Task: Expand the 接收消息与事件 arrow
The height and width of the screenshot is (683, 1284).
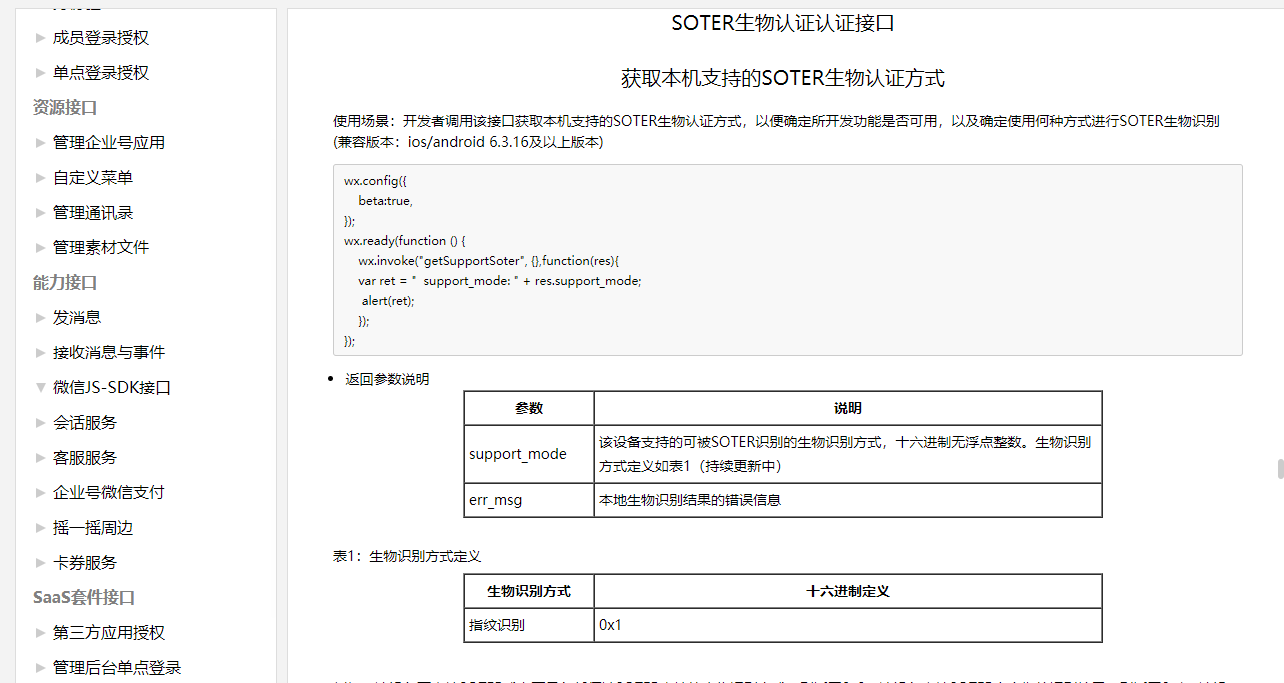Action: [40, 353]
